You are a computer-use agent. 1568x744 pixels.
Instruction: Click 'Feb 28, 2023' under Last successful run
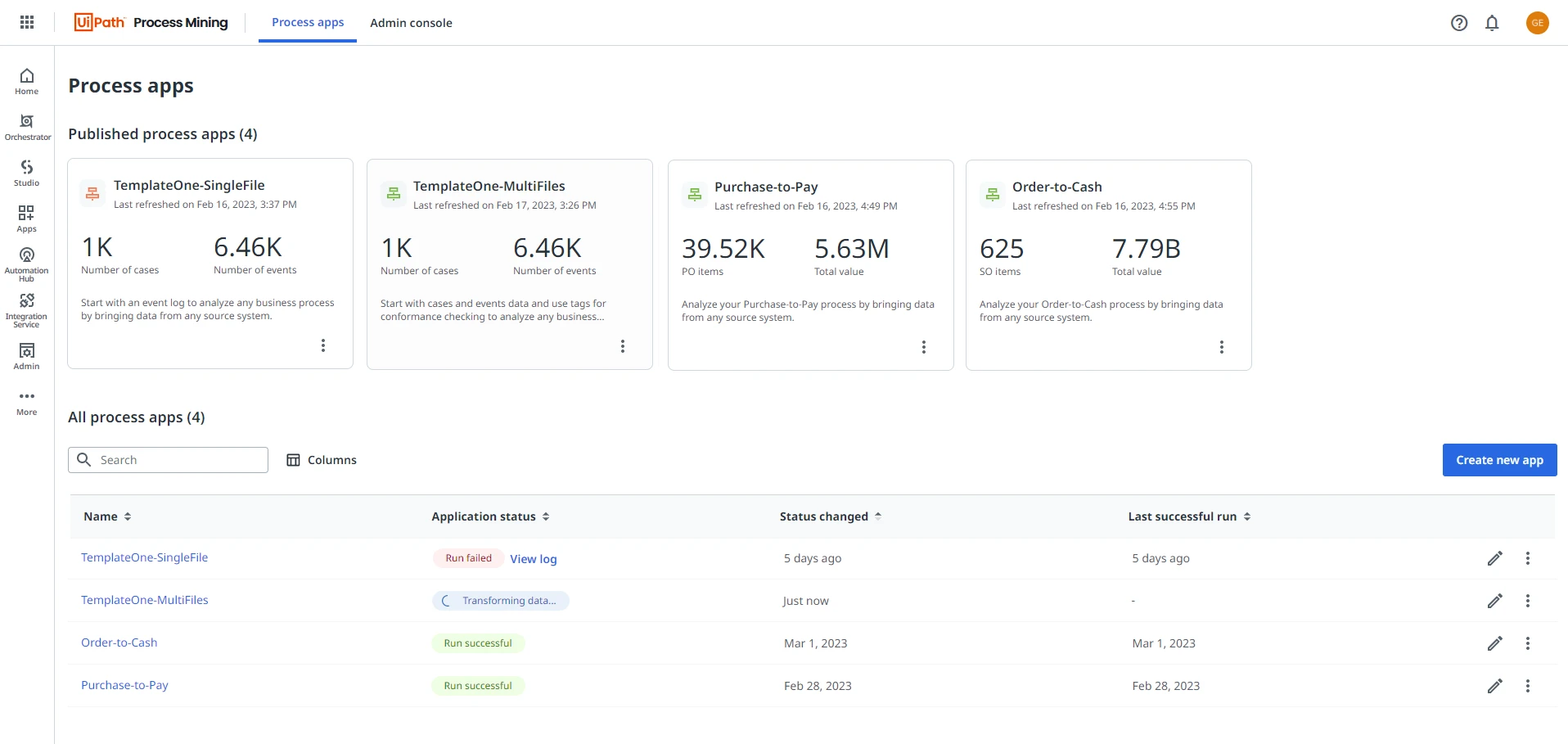pos(1165,686)
